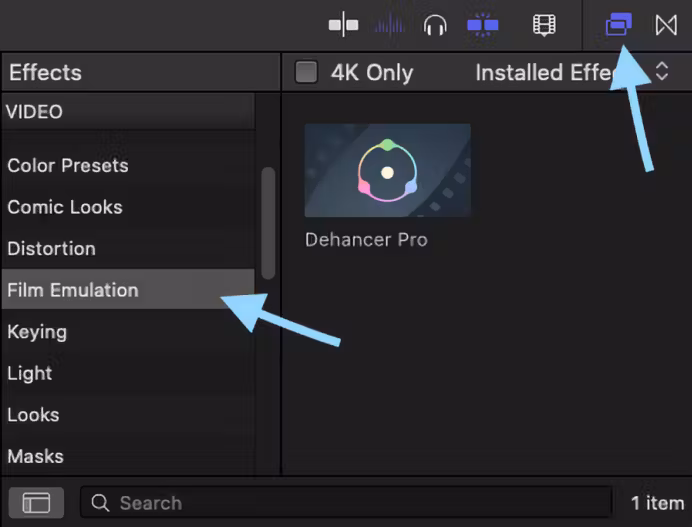The image size is (692, 528).
Task: Click the Effects panel title
Action: coord(45,72)
